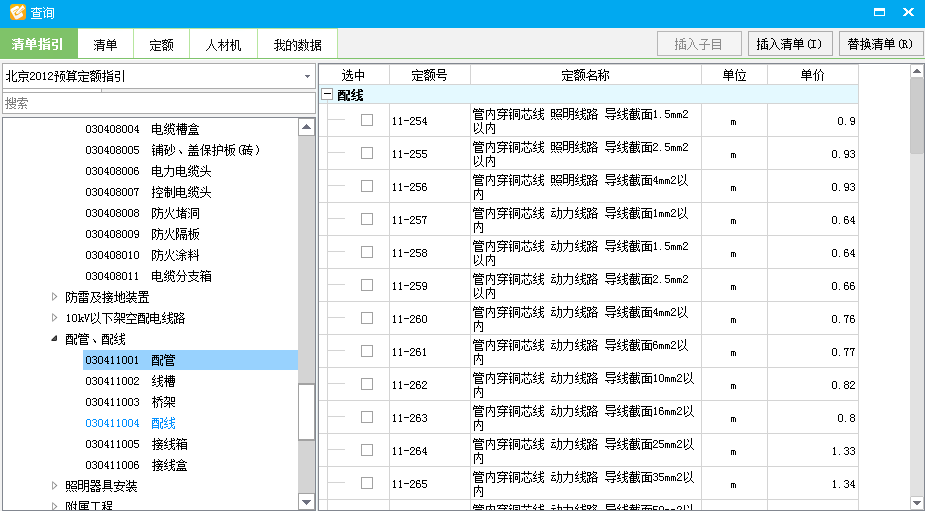Switch to the 我的数据 tab
Image resolution: width=925 pixels, height=511 pixels.
[x=298, y=44]
